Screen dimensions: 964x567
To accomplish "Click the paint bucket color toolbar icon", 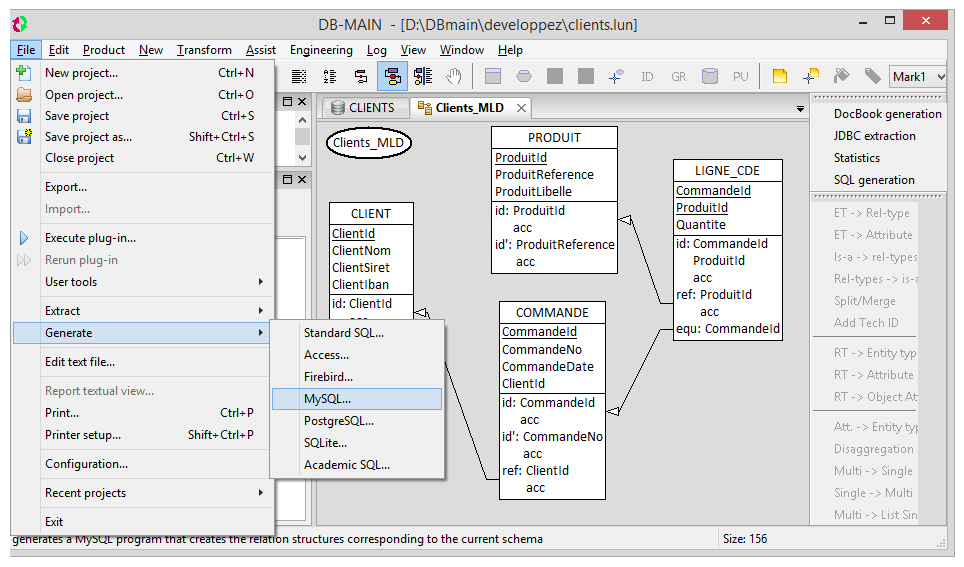I will [841, 76].
